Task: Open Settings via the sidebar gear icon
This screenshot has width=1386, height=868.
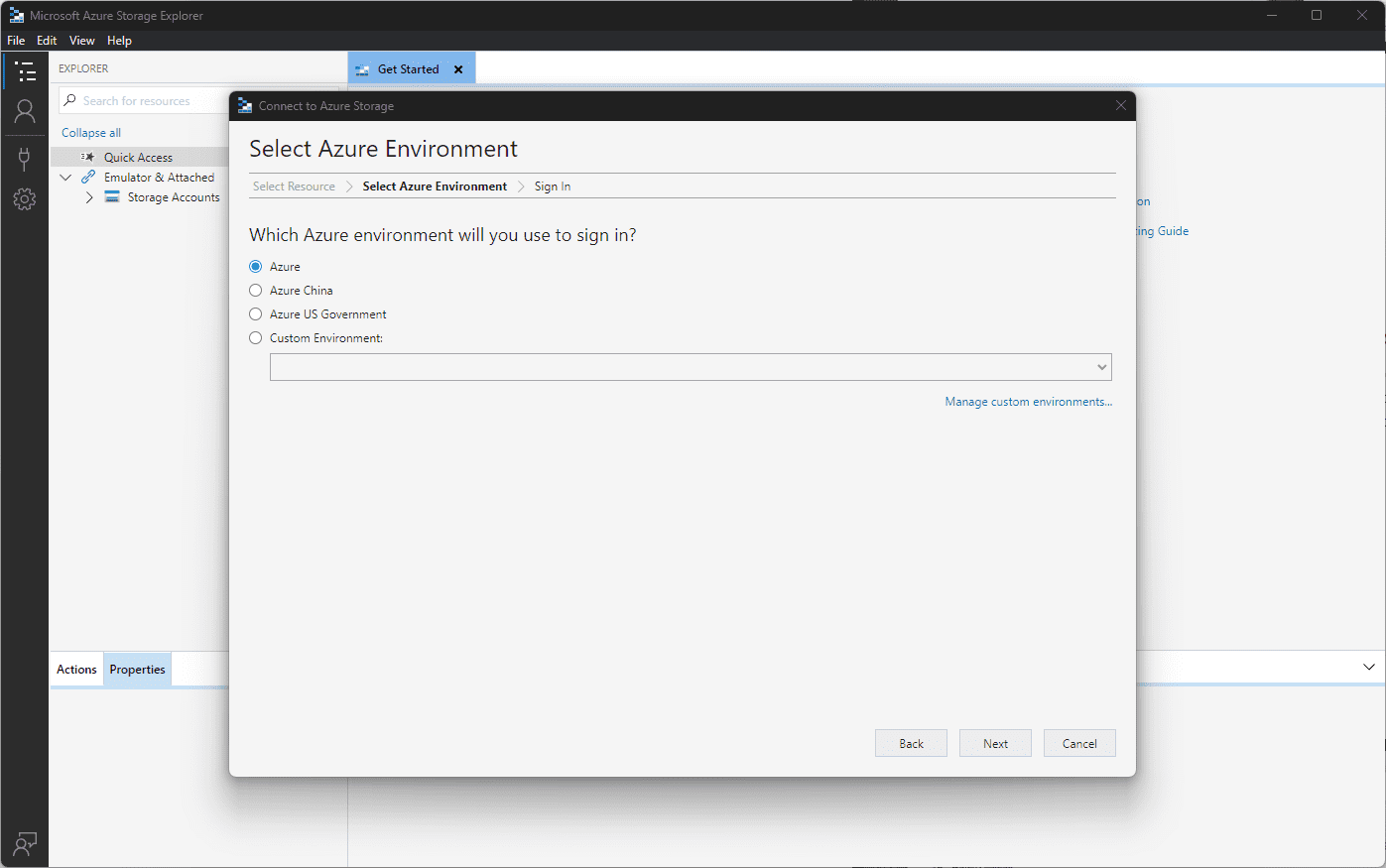Action: [25, 199]
